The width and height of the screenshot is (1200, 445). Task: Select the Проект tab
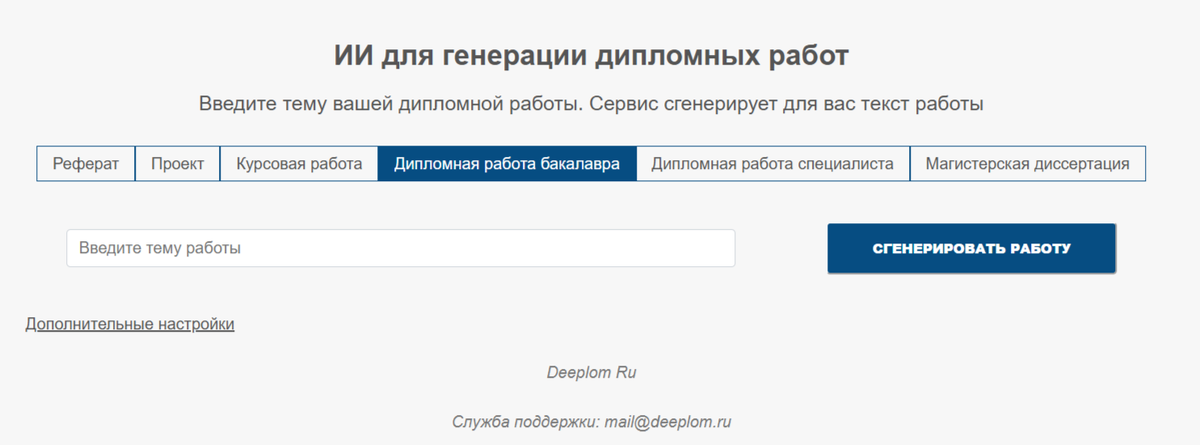[x=178, y=164]
